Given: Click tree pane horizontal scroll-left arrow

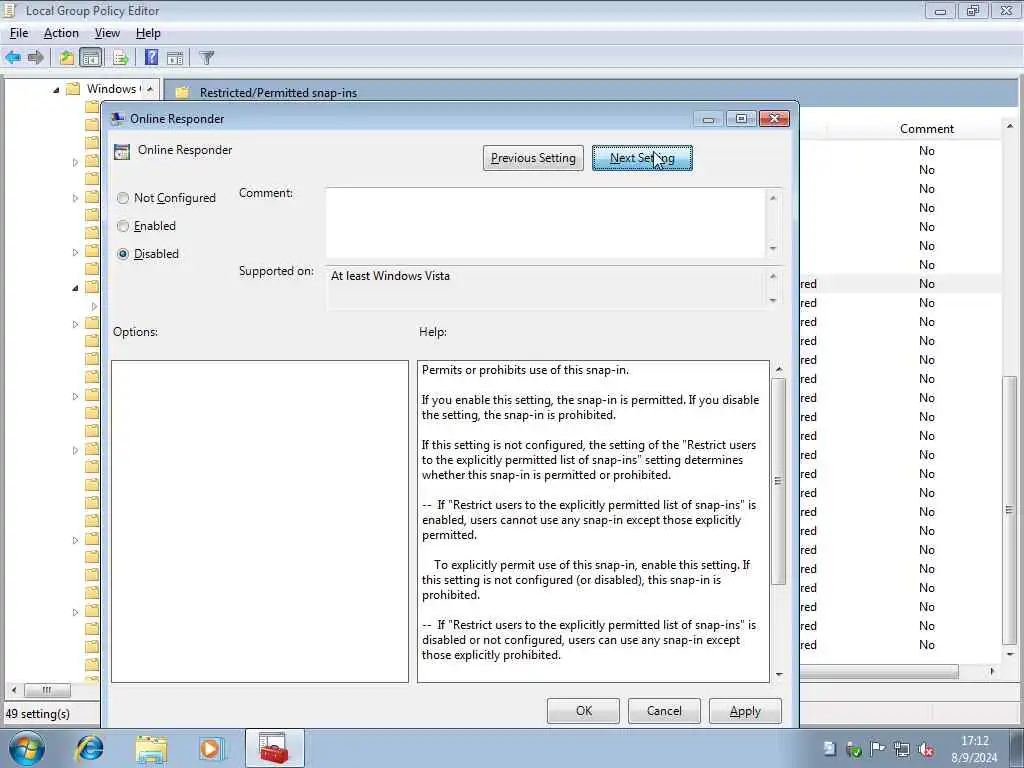Looking at the screenshot, I should 14,690.
